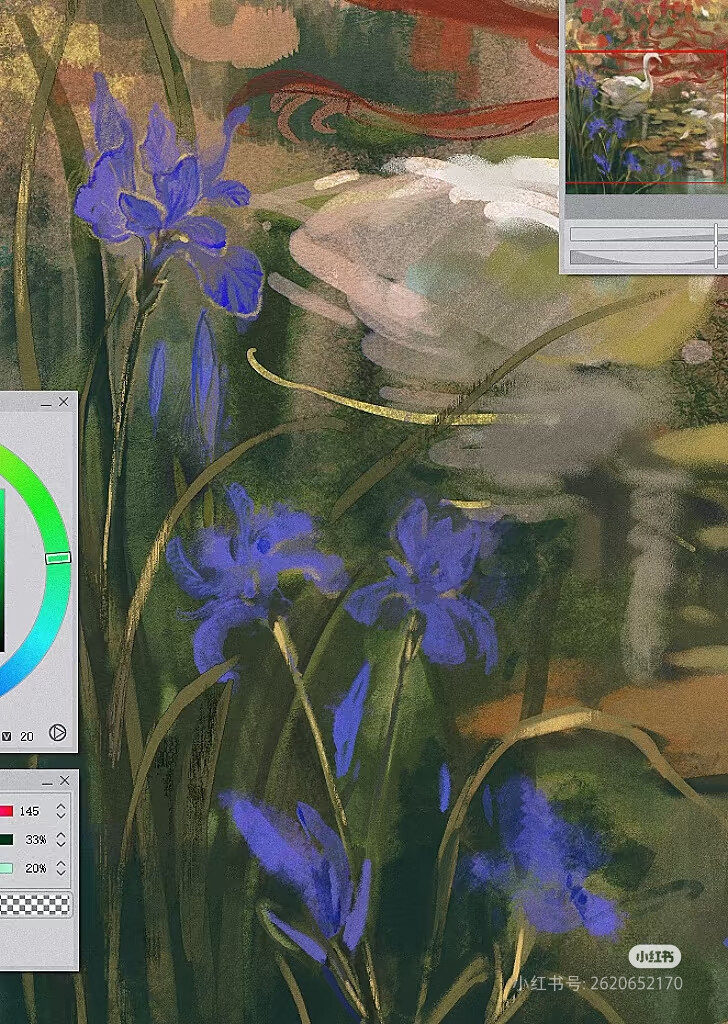
Task: Adjust the stepper arrows beside 33%
Action: click(x=61, y=839)
